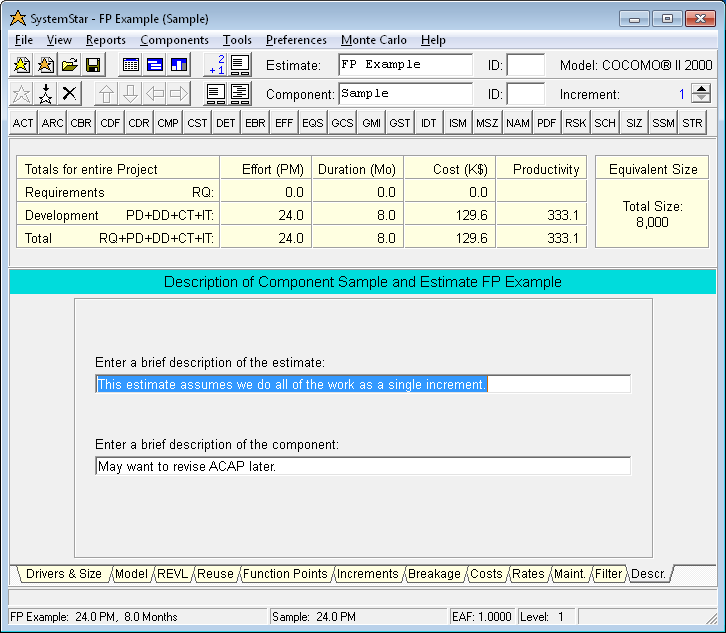Click the GCS report button
This screenshot has height=633, width=726.
[x=342, y=123]
